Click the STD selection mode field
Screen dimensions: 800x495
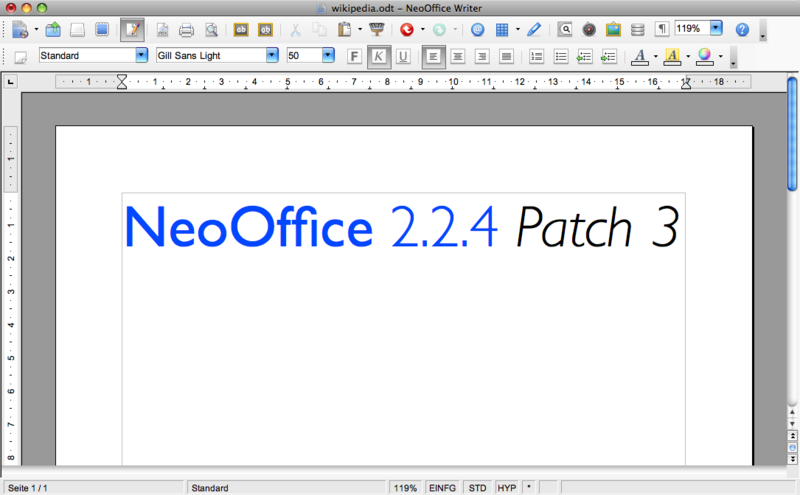tap(478, 488)
